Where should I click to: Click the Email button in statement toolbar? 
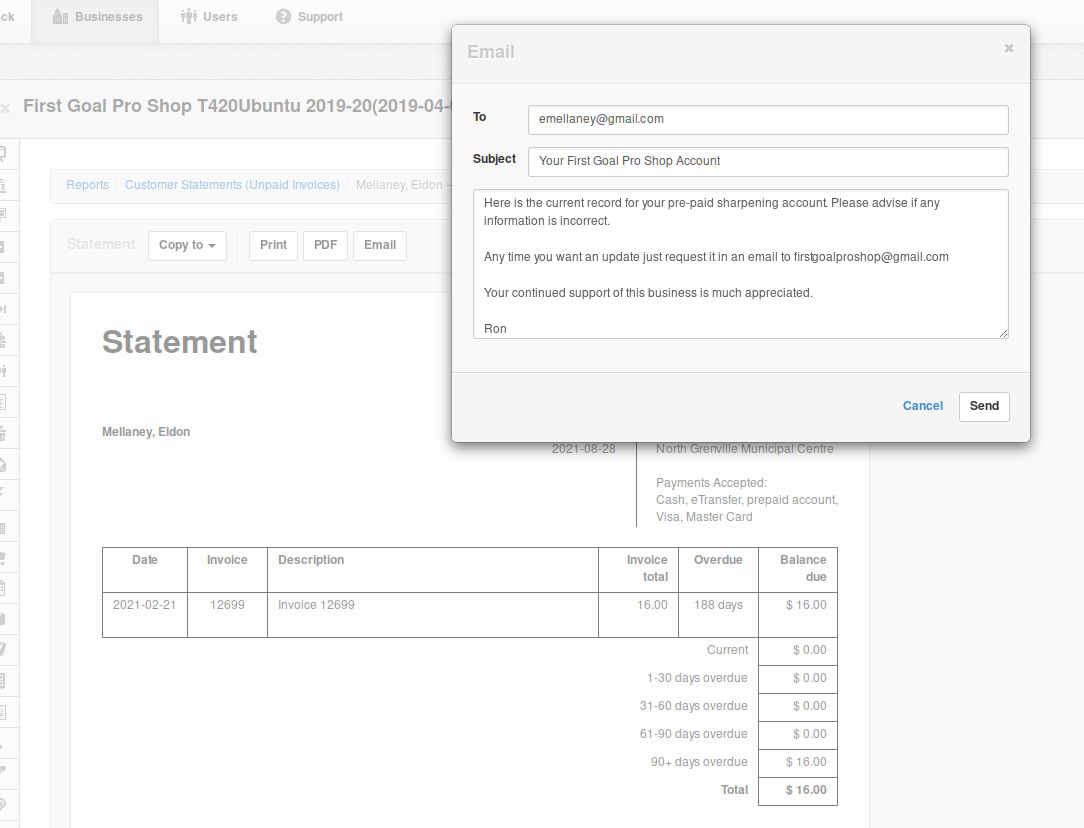coord(380,245)
